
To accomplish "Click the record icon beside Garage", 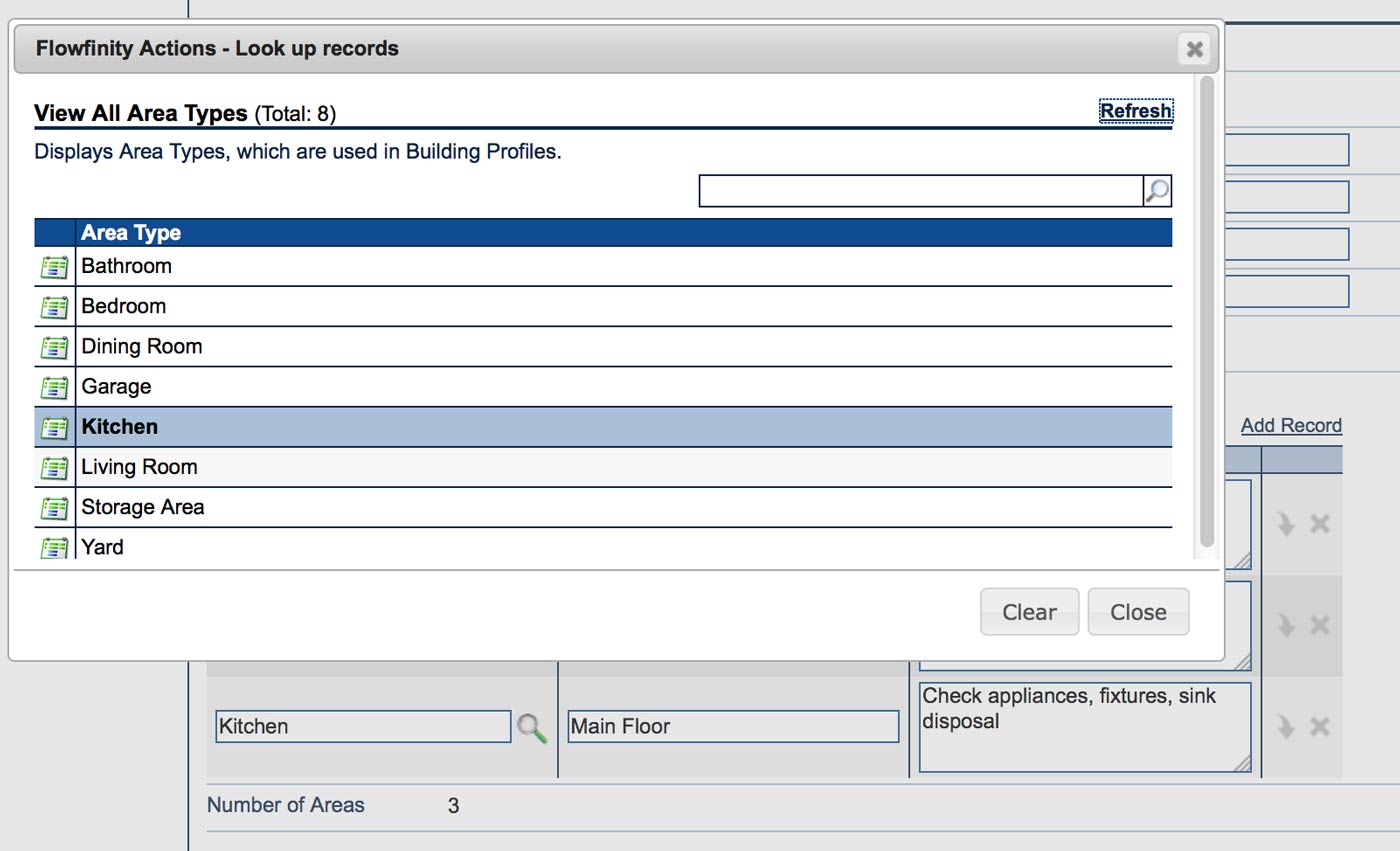I will [54, 387].
